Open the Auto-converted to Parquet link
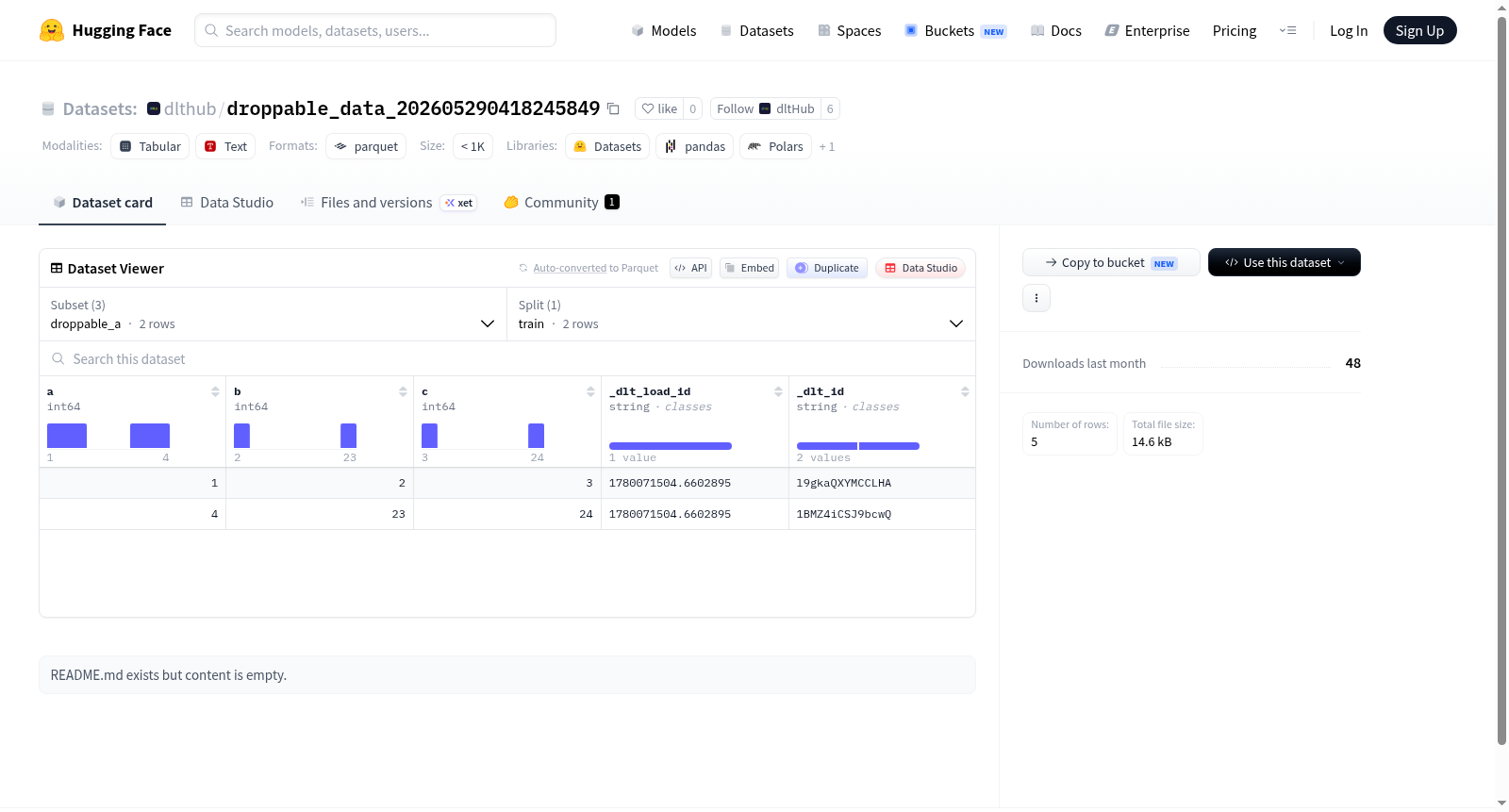 (x=595, y=268)
